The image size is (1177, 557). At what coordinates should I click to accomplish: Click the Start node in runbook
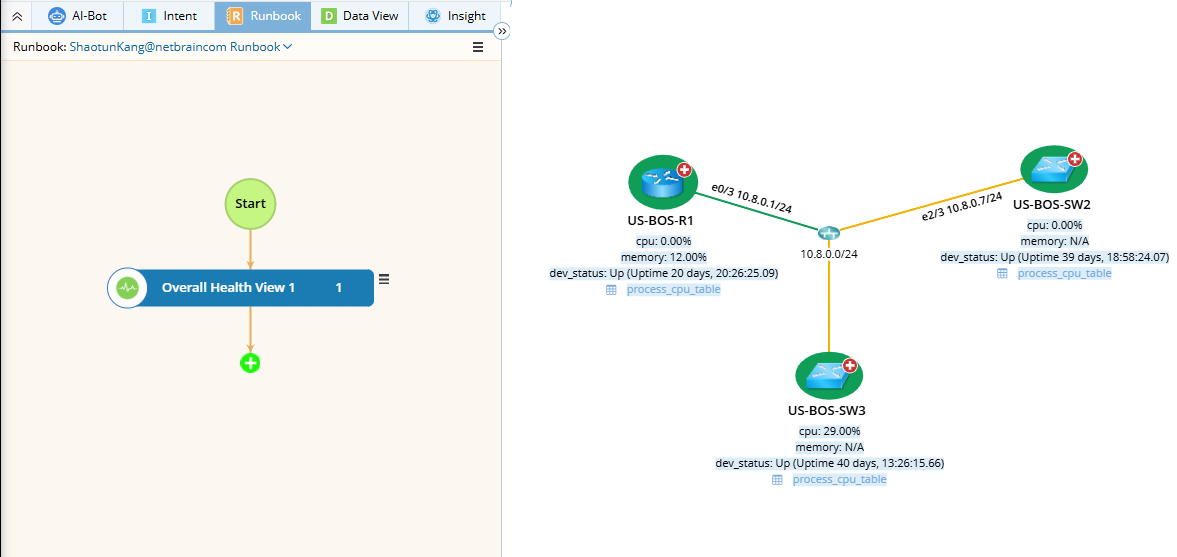(x=251, y=203)
